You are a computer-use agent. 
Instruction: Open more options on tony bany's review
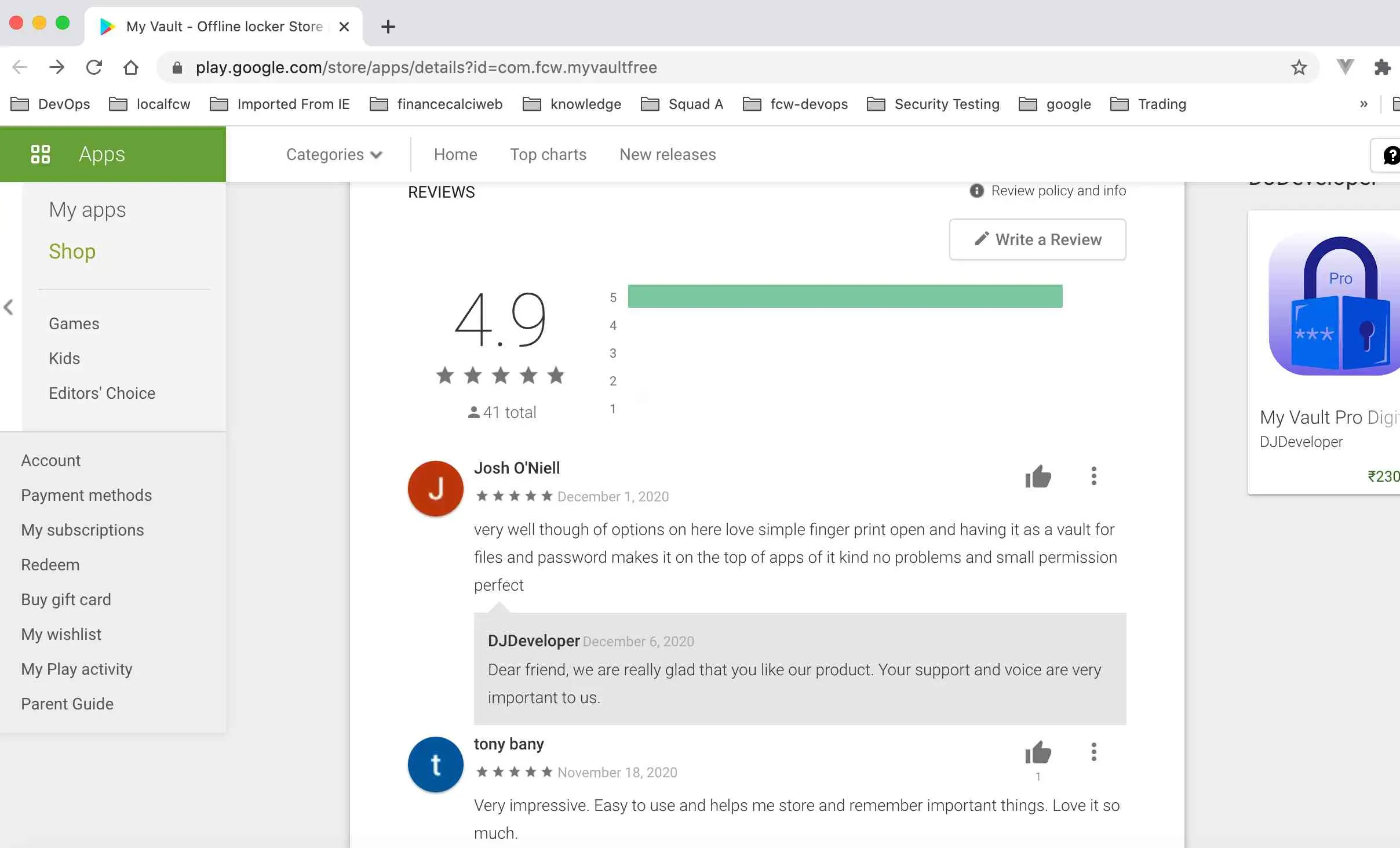[x=1093, y=752]
